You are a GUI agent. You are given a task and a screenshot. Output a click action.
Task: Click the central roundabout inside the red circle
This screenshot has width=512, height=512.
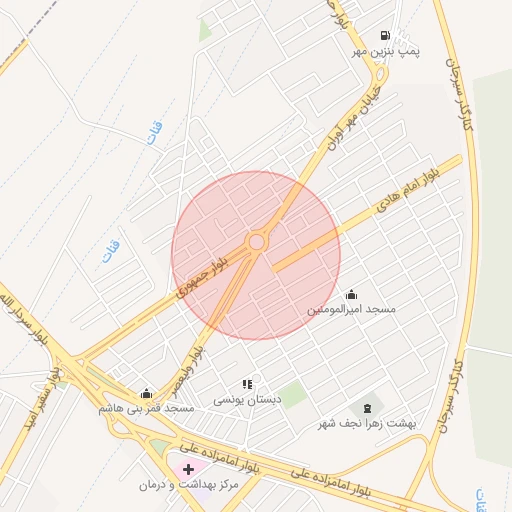point(256,242)
